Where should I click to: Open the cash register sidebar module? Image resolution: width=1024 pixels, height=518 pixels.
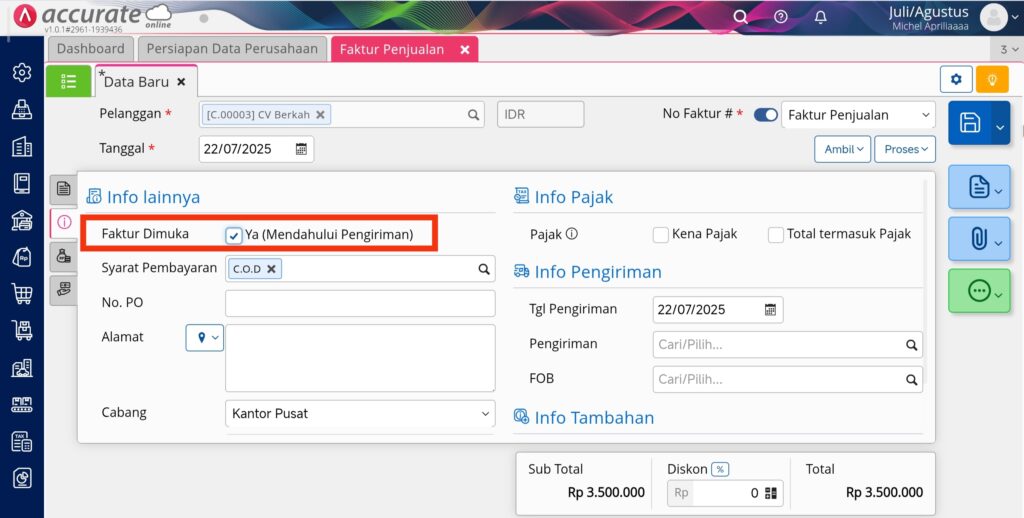[22, 110]
